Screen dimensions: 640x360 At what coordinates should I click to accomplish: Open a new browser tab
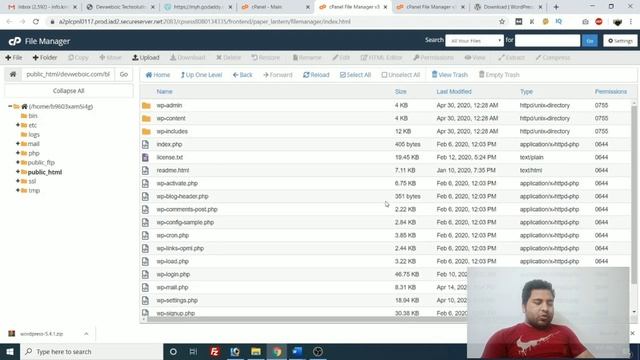tap(556, 7)
